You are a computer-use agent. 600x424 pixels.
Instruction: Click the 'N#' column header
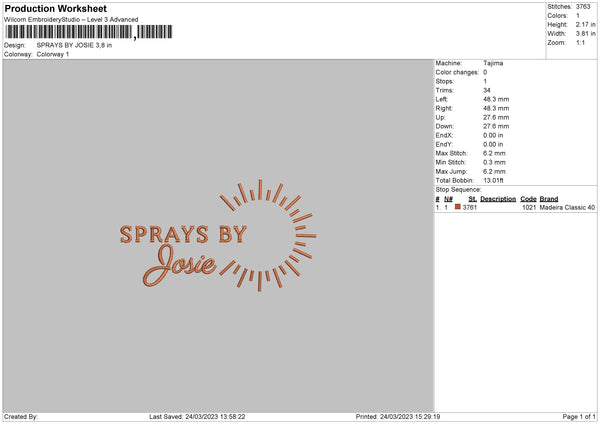click(x=448, y=198)
